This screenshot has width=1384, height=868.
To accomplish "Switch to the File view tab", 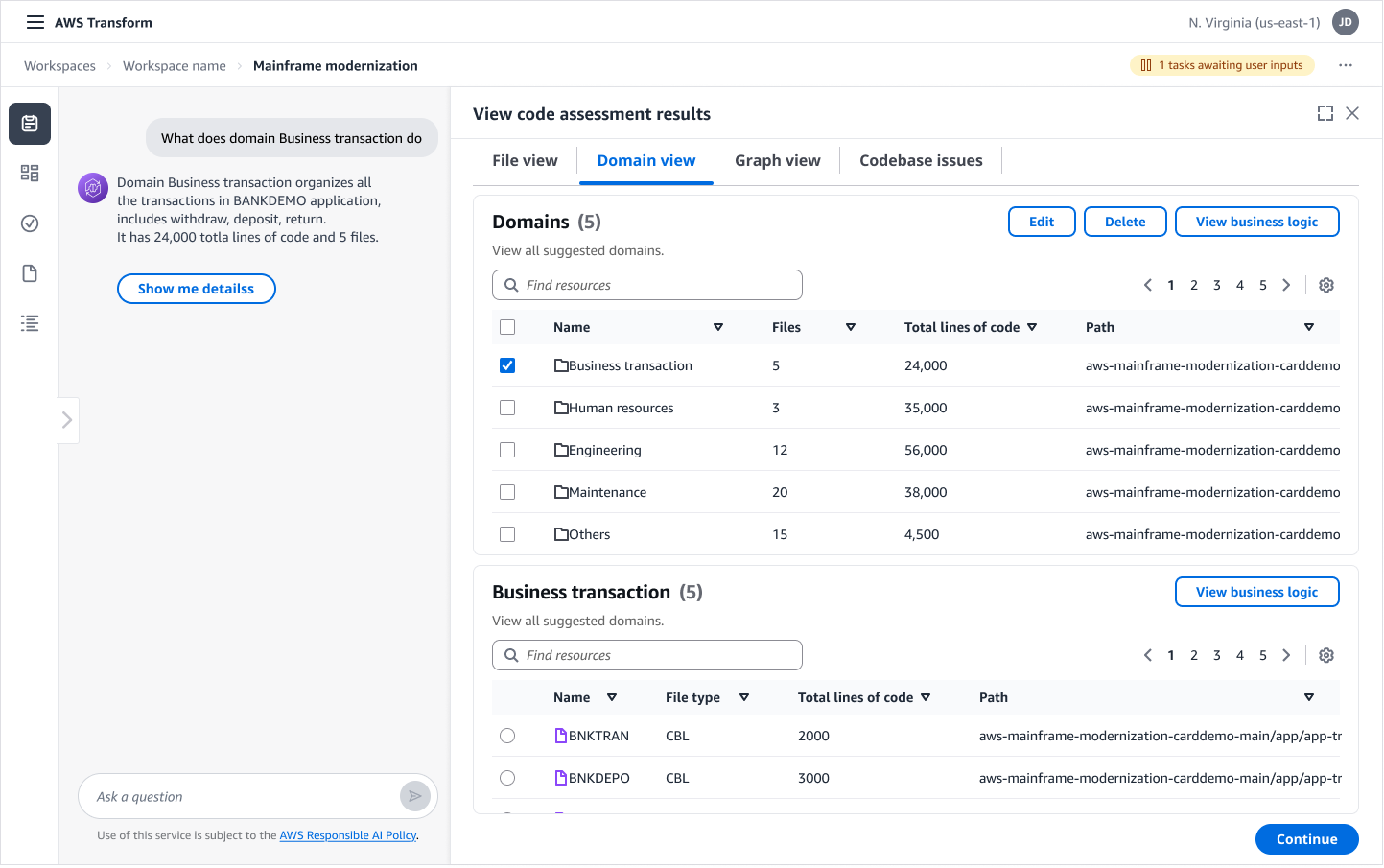I will click(525, 160).
